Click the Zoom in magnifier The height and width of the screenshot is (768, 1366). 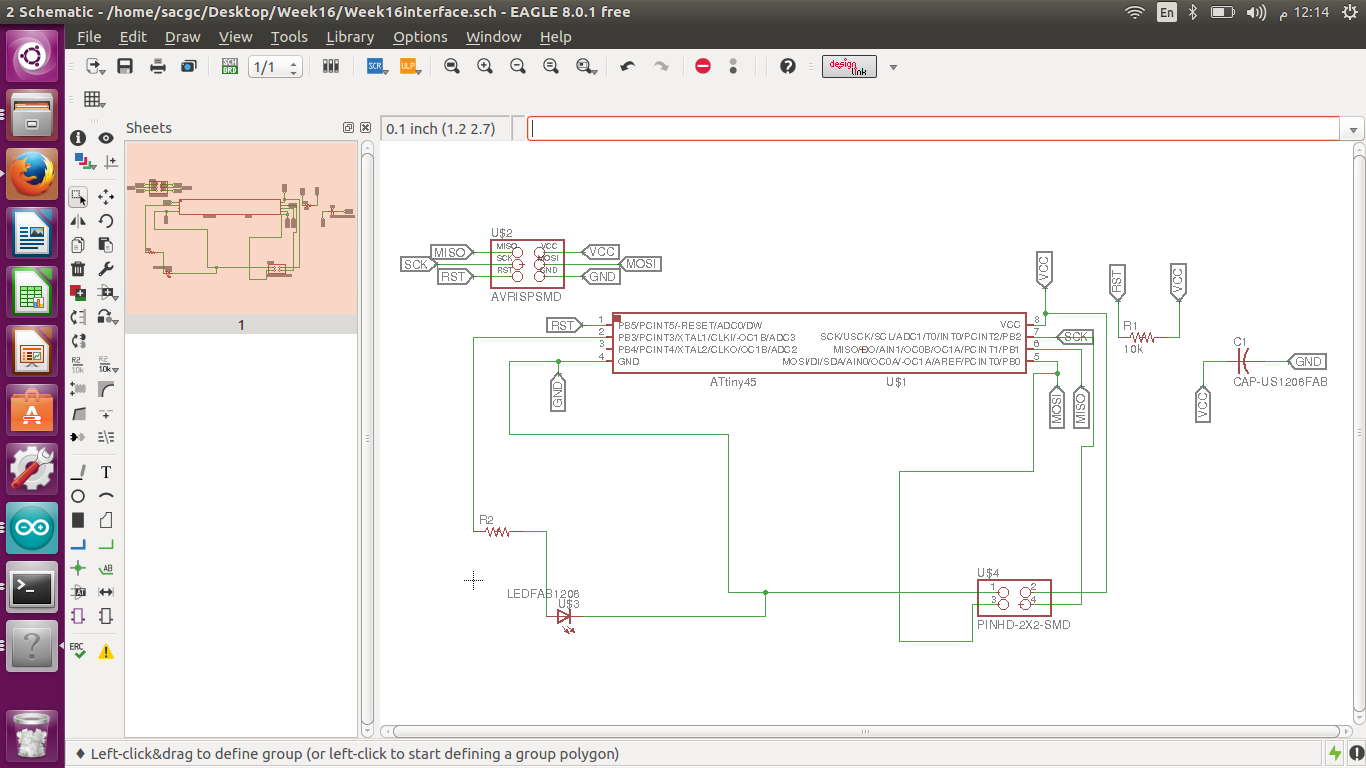coord(485,67)
